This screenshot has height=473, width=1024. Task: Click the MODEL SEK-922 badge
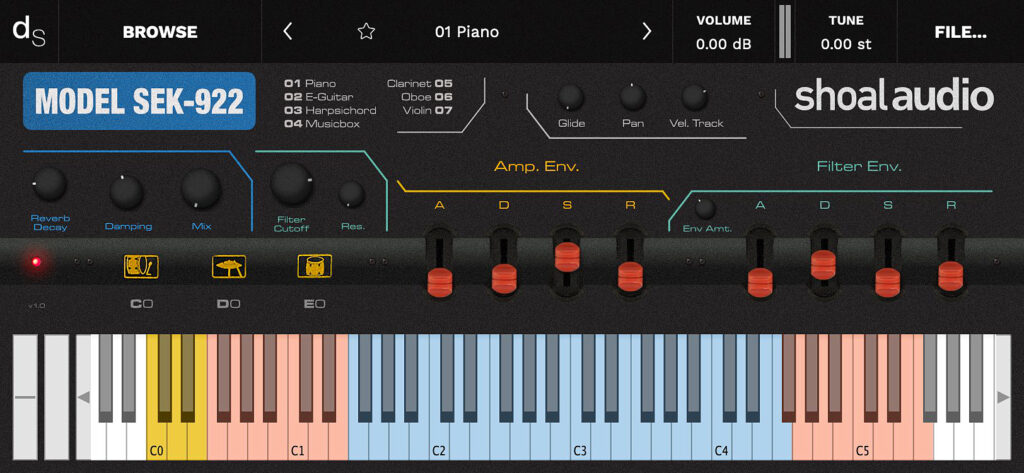coord(139,101)
